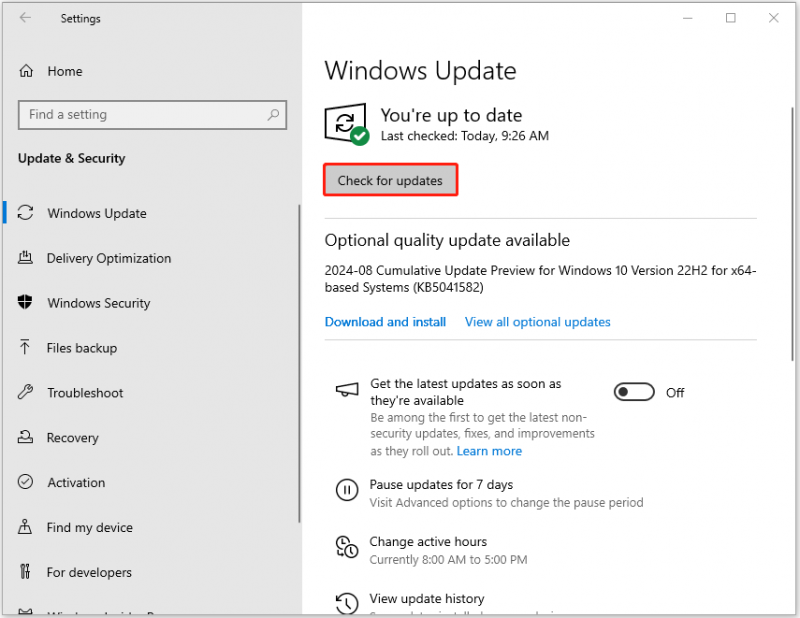Image resolution: width=800 pixels, height=618 pixels.
Task: Open the View update history icon
Action: click(347, 603)
